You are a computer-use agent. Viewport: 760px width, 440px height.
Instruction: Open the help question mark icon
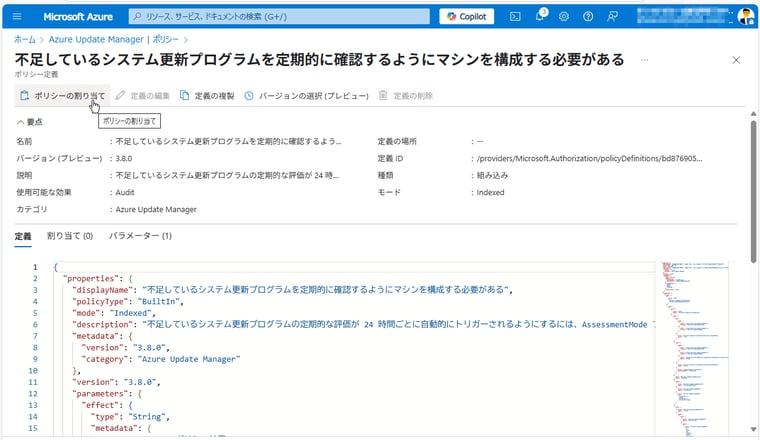click(x=588, y=16)
